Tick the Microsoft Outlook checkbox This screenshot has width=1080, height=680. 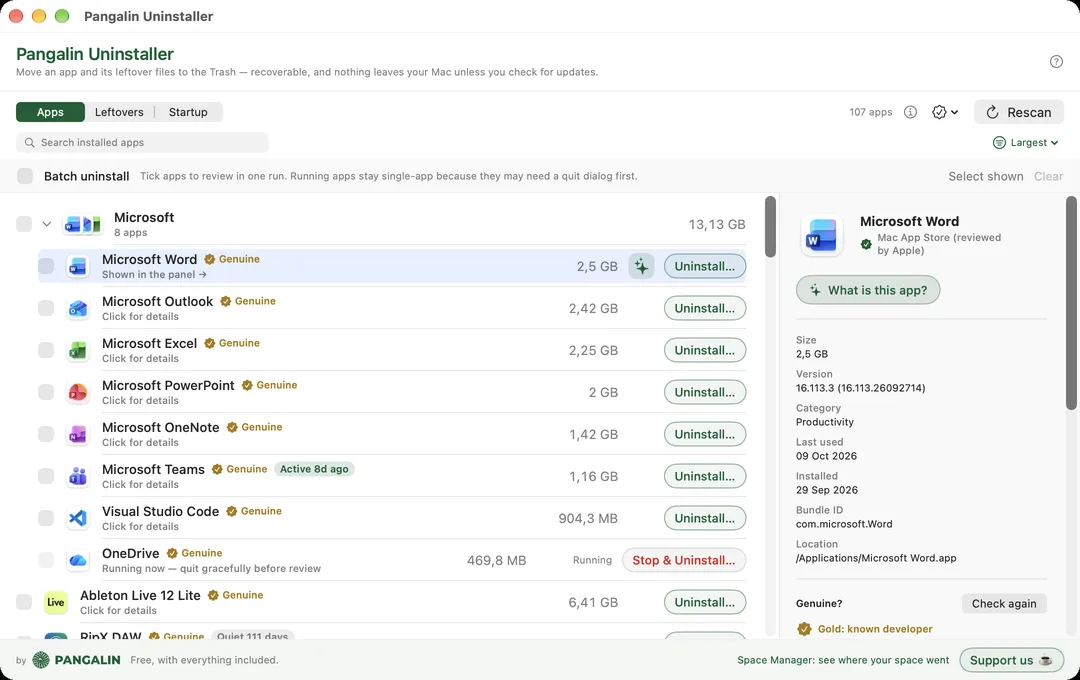[46, 308]
